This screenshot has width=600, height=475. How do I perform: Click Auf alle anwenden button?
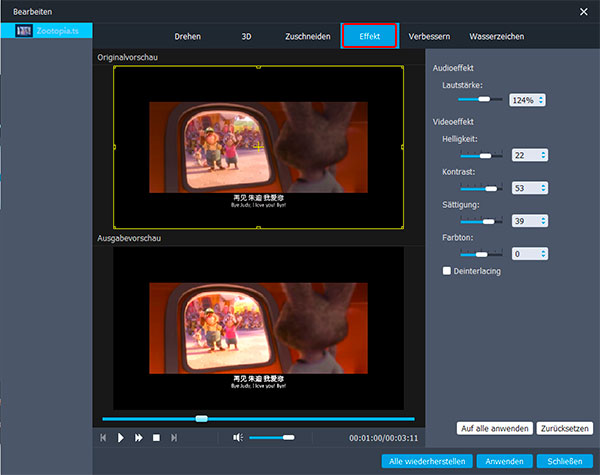coord(494,428)
